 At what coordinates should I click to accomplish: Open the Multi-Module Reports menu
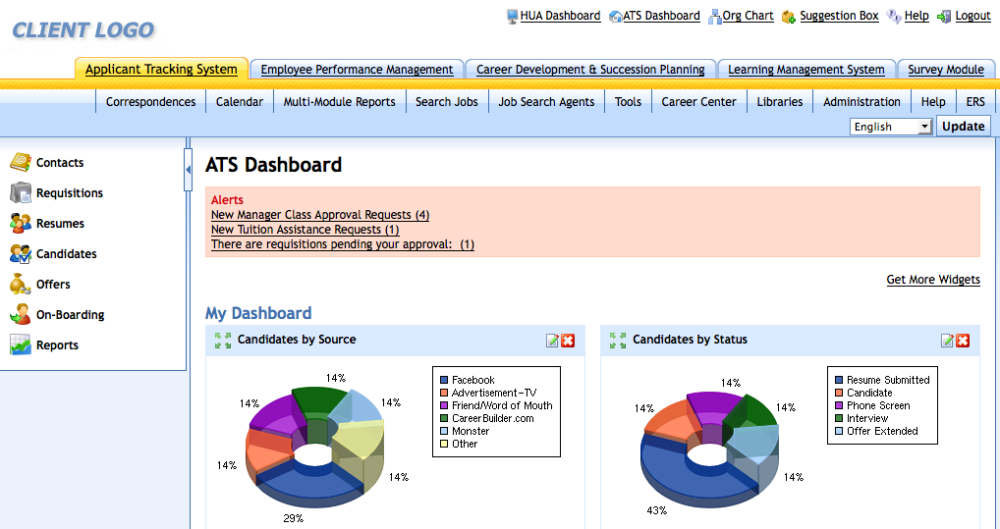click(339, 101)
